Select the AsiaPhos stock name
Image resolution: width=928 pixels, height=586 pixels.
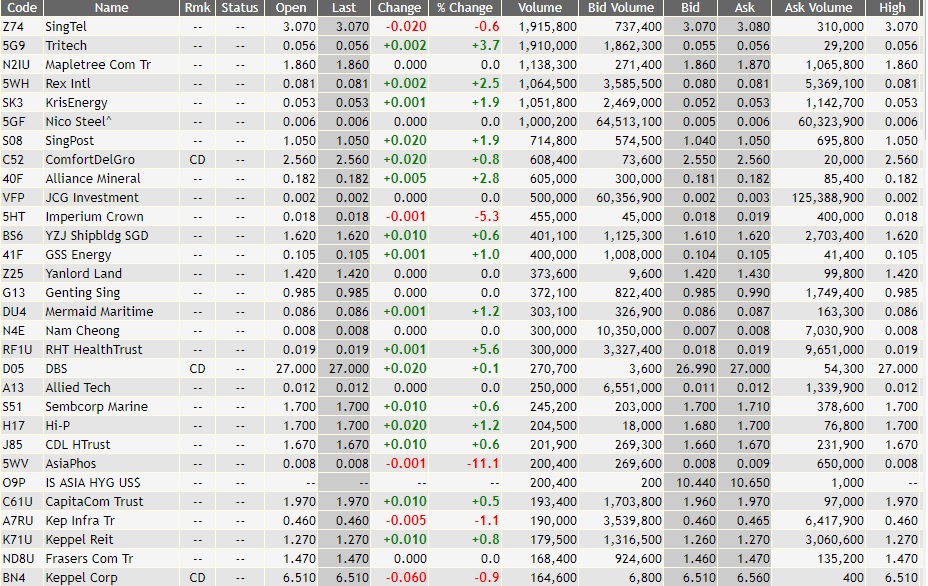click(70, 463)
